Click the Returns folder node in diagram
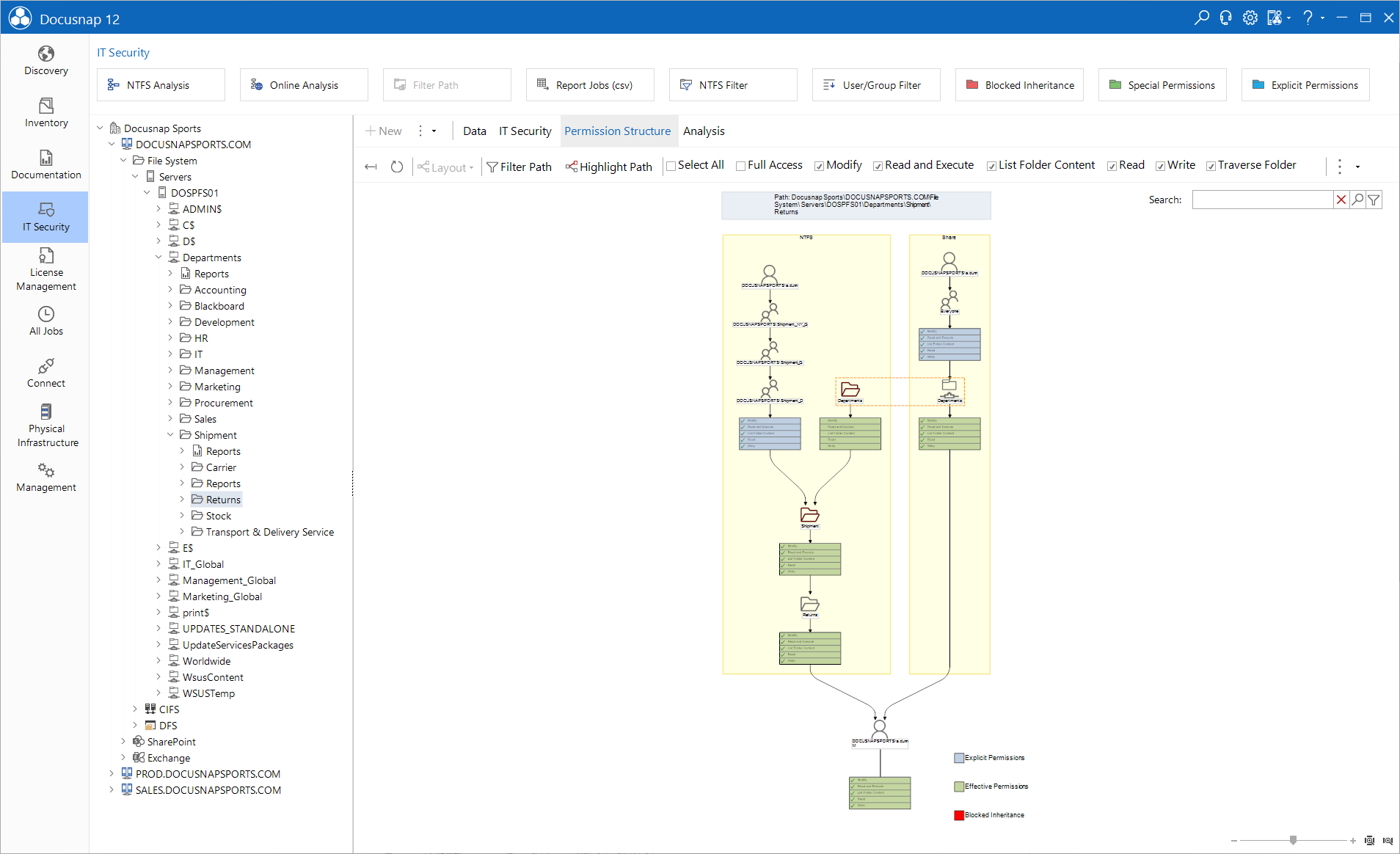The image size is (1400, 854). [809, 605]
